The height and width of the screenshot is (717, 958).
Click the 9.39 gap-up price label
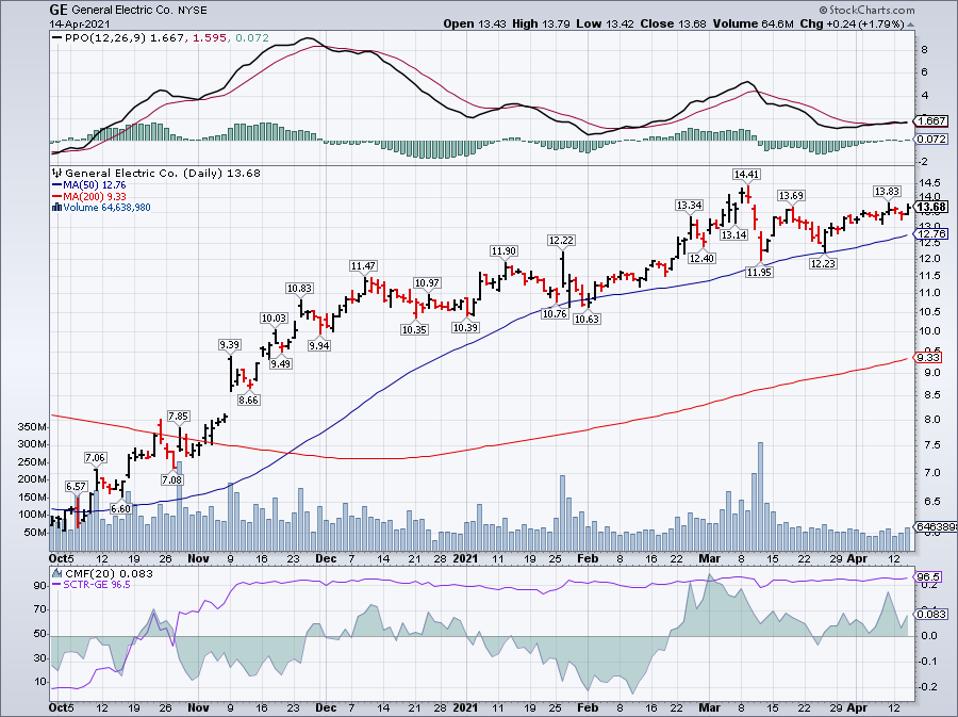click(x=230, y=345)
